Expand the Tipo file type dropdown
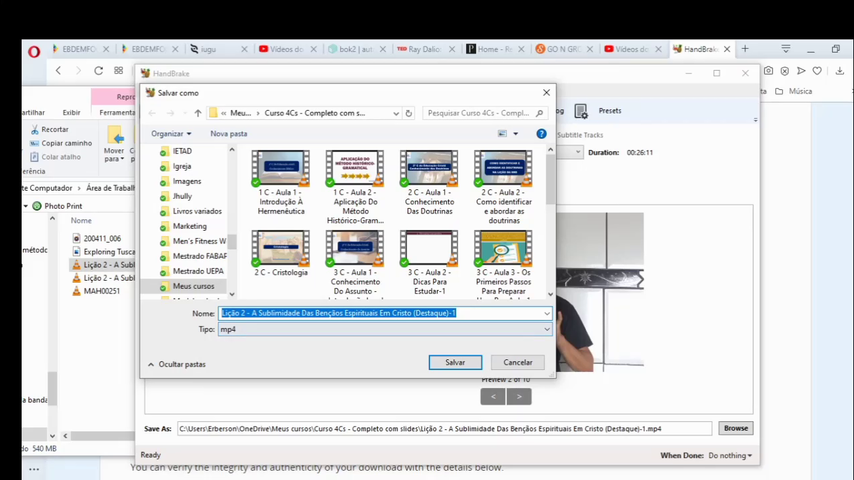 546,329
